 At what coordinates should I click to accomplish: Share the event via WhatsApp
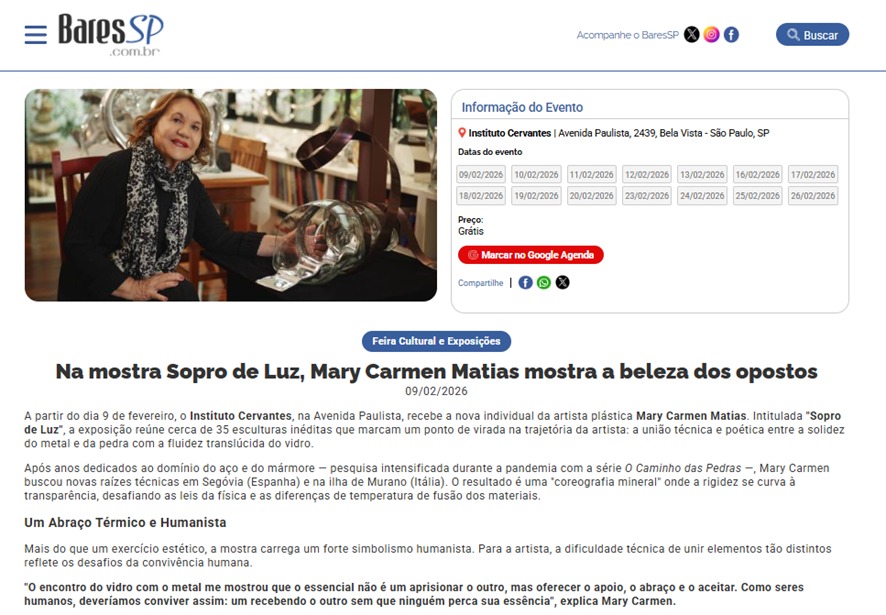(x=544, y=283)
